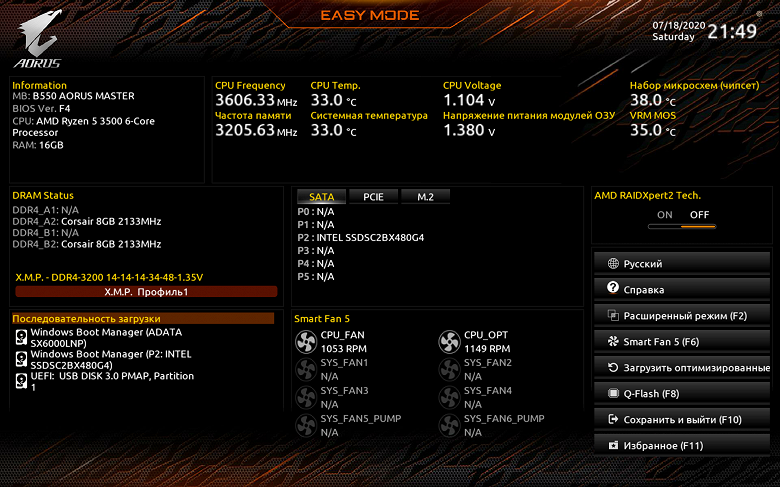Select Windows Boot Manager (ADATA SX6000LNP) entry
Image resolution: width=780 pixels, height=487 pixels.
coord(106,338)
